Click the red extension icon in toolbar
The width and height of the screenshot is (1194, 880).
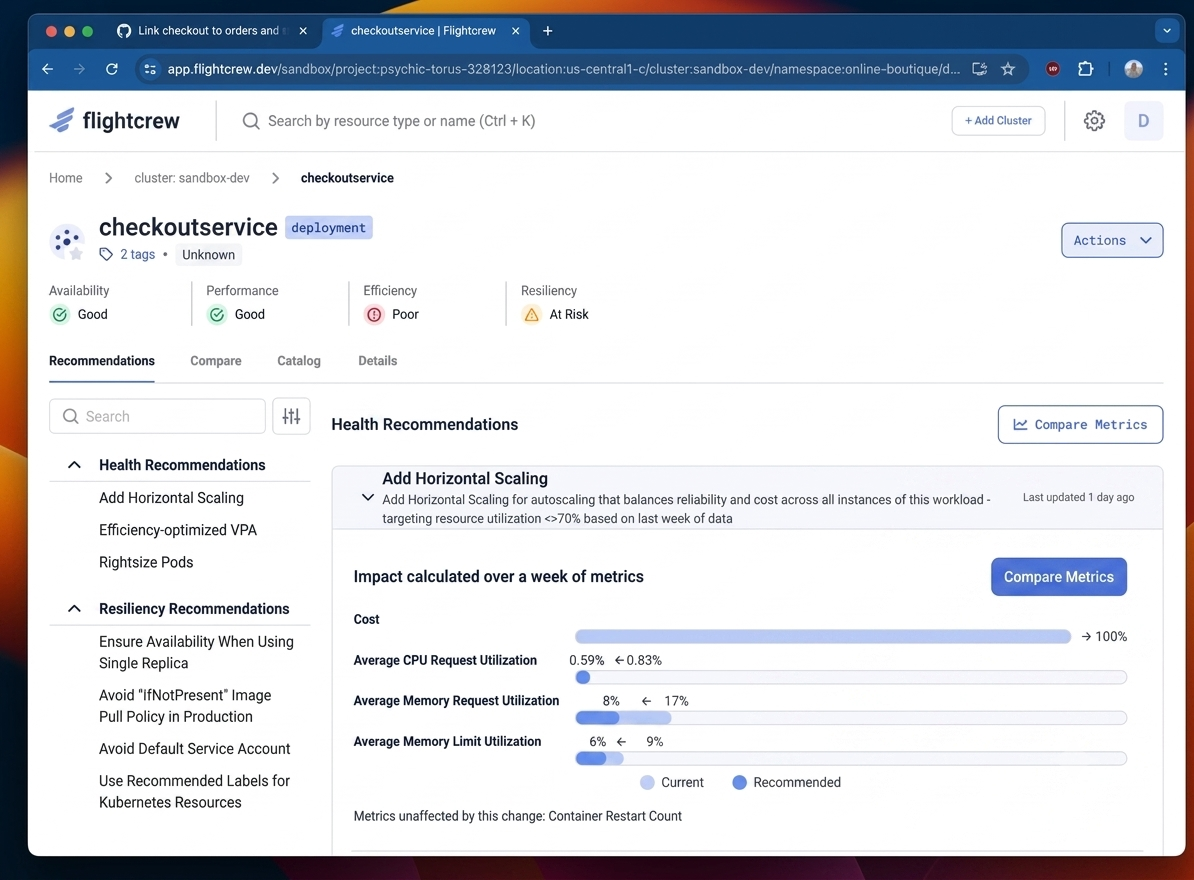click(x=1052, y=69)
